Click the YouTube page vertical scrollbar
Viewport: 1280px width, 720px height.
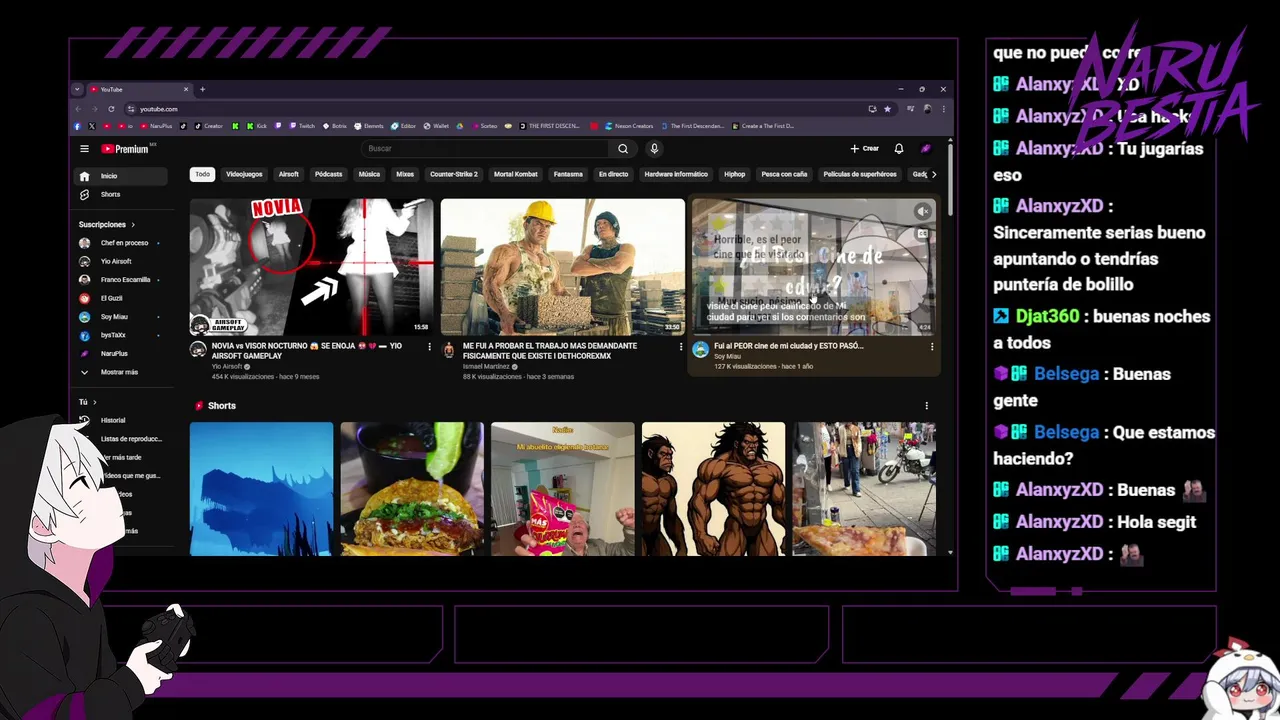click(950, 178)
